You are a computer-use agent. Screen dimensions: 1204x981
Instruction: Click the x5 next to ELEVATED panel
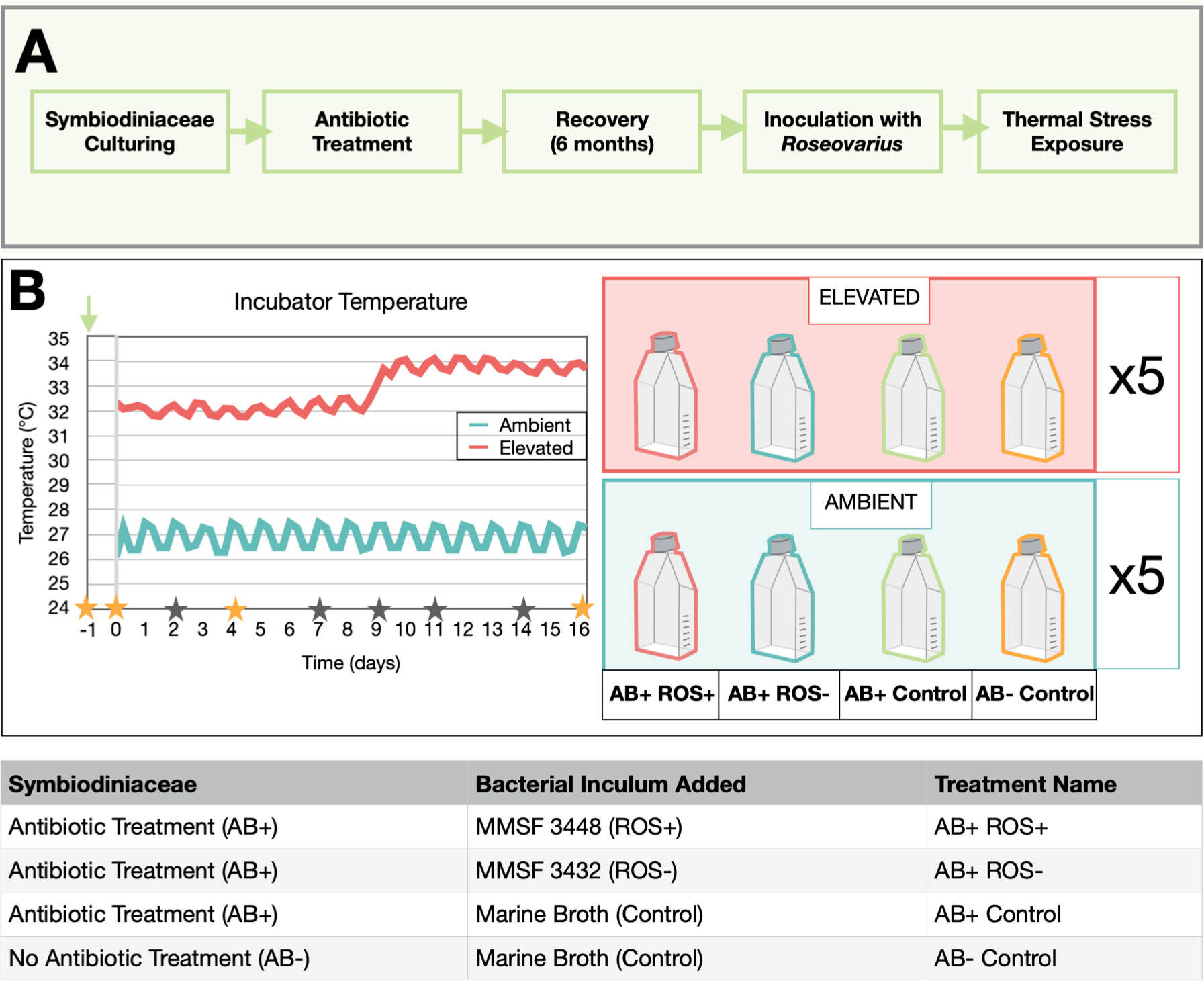tap(1136, 376)
